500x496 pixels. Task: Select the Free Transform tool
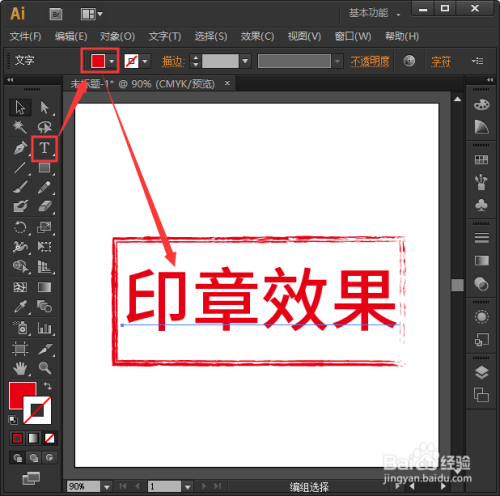[x=44, y=247]
